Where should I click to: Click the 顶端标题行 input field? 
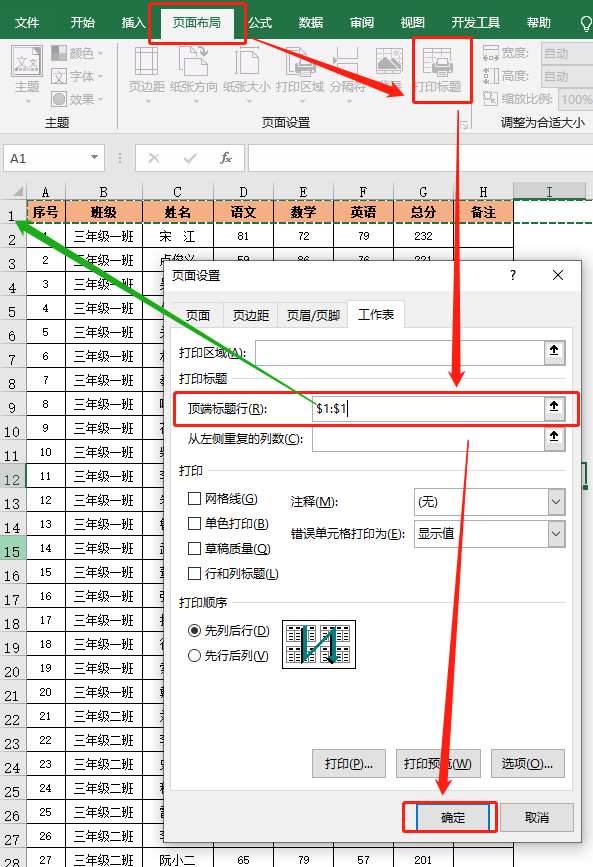point(428,409)
